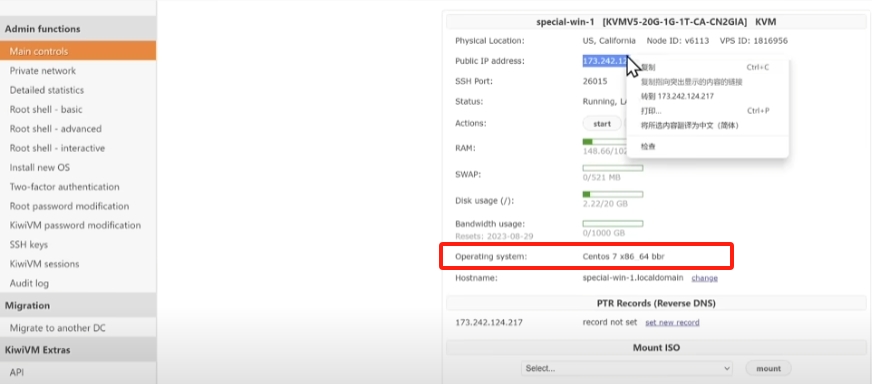This screenshot has height=384, width=872.
Task: Click VPS ID: 1816956 text
Action: [754, 41]
